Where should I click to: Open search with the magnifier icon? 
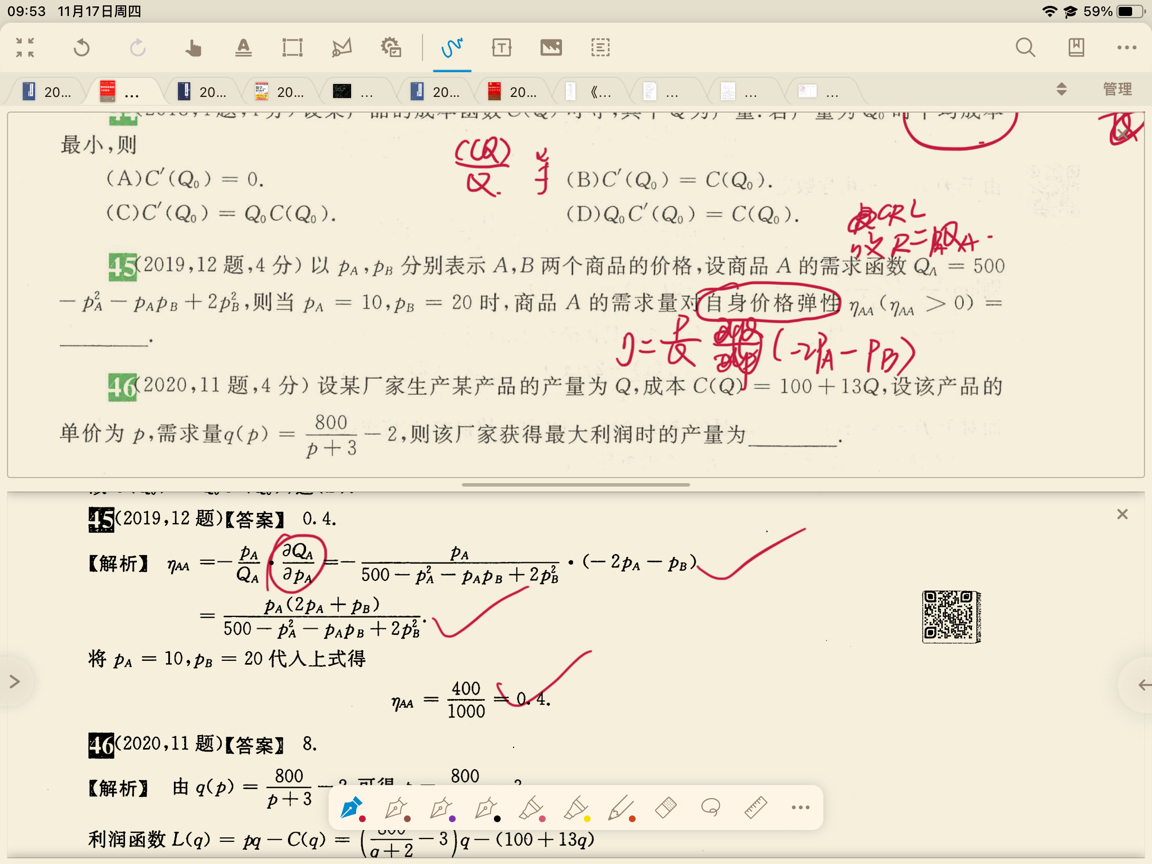point(1025,47)
